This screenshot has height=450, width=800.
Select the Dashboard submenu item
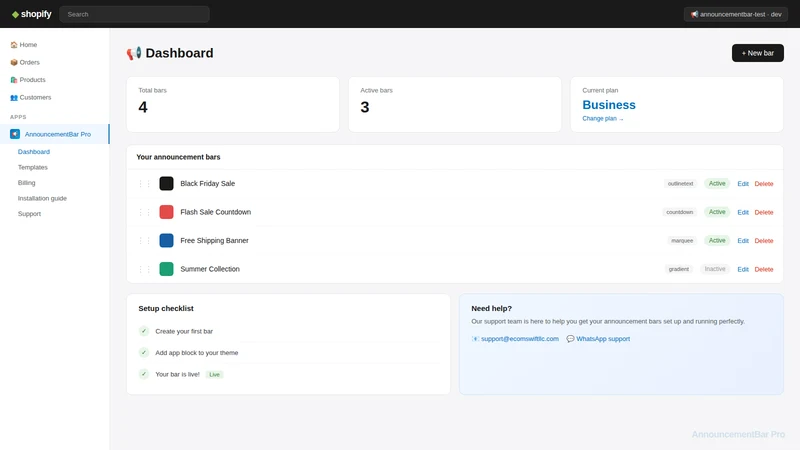[34, 152]
